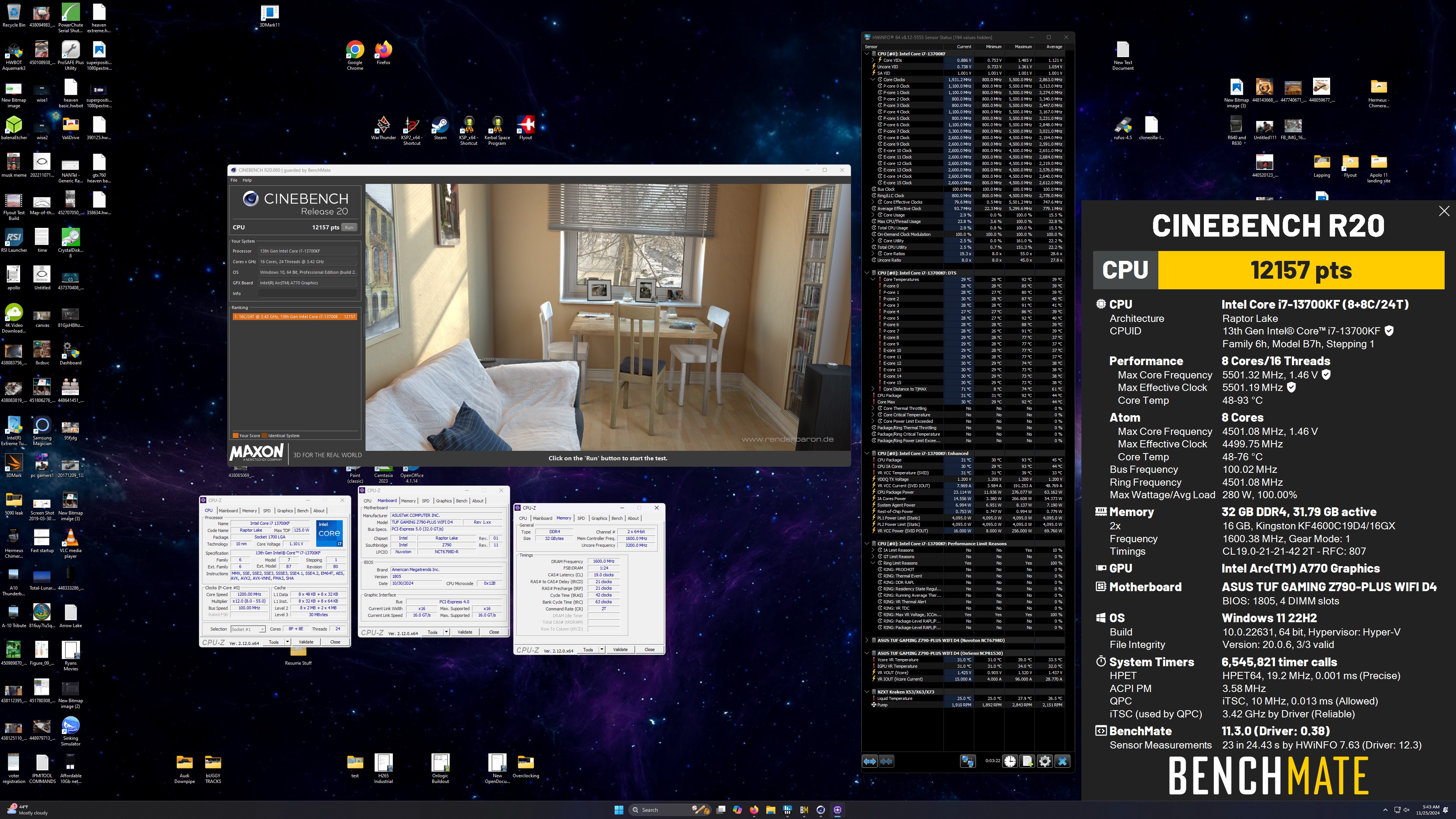
Task: Expand Core VIDs row in HWiNFO
Action: (x=873, y=60)
